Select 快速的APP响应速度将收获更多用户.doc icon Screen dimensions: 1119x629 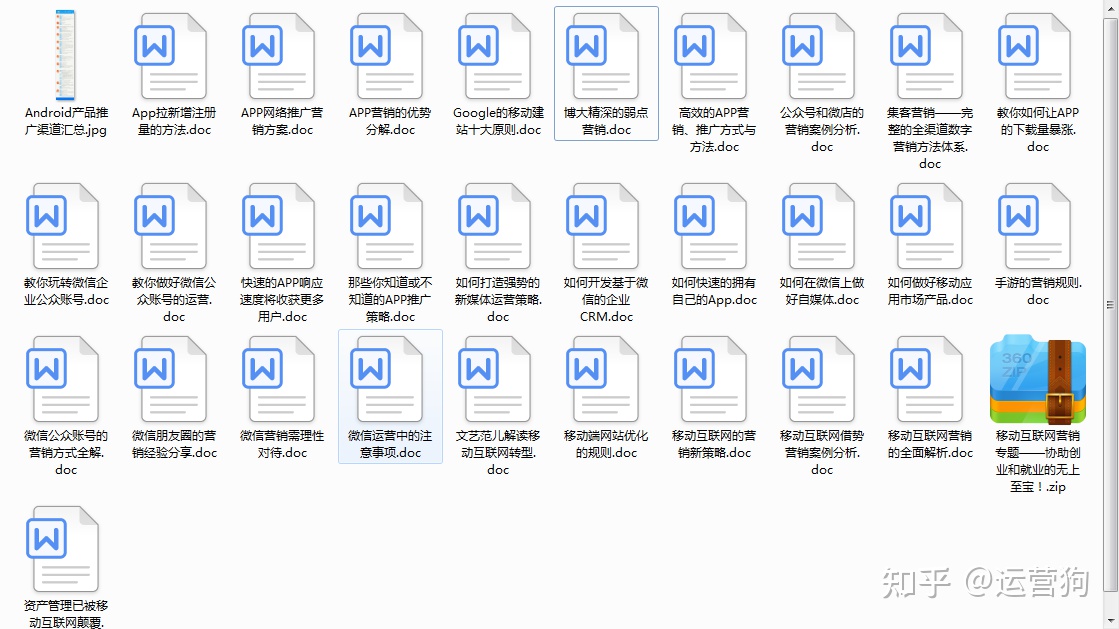click(x=278, y=226)
